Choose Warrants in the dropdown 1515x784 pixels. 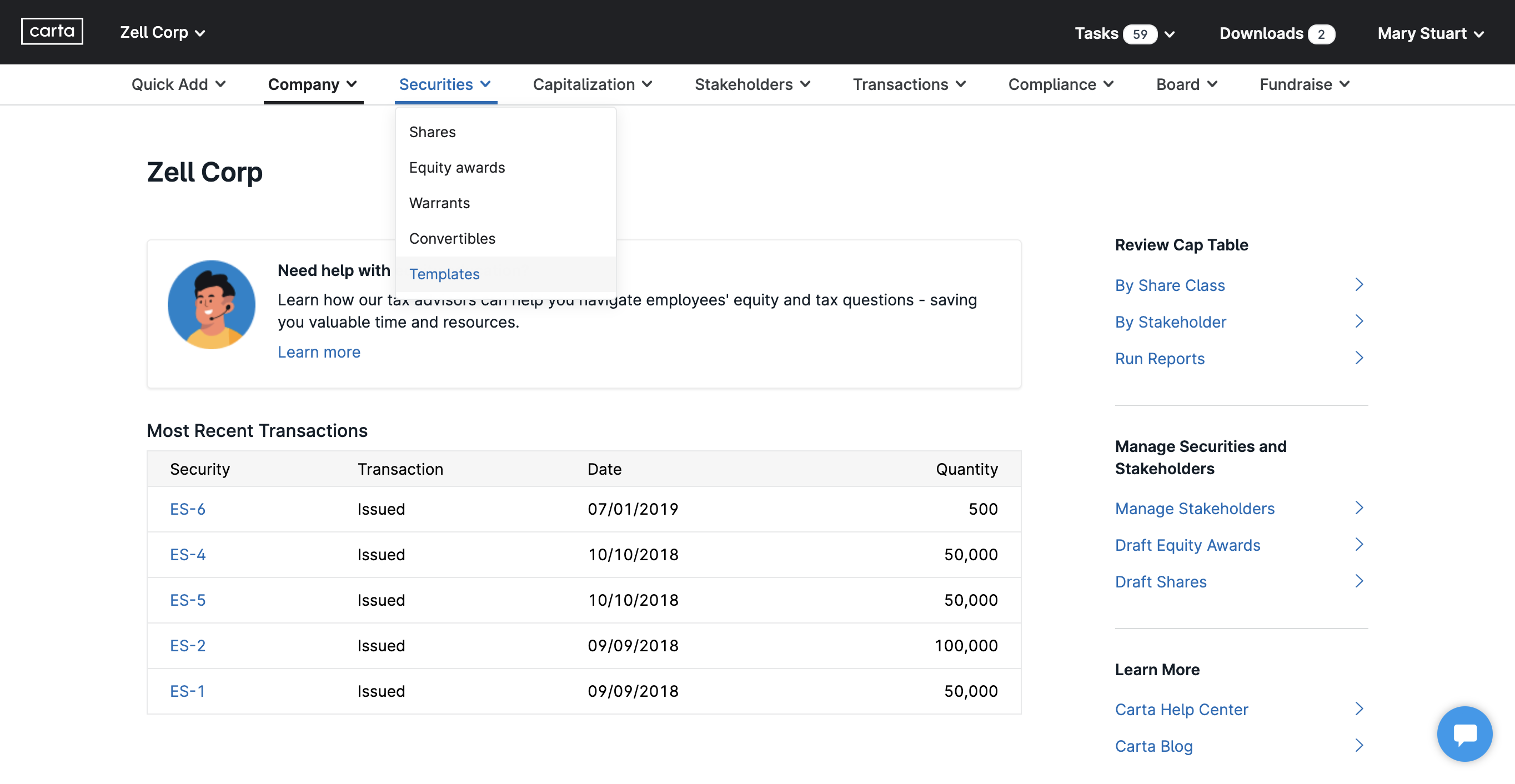coord(506,203)
